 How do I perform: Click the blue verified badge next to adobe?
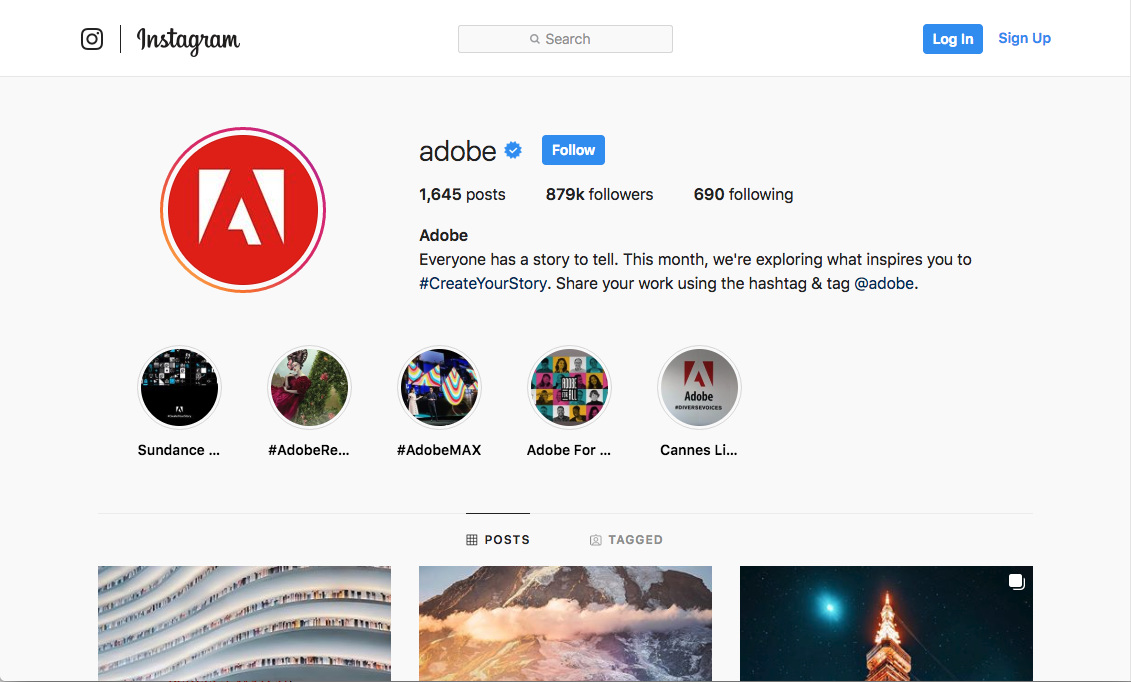(513, 151)
